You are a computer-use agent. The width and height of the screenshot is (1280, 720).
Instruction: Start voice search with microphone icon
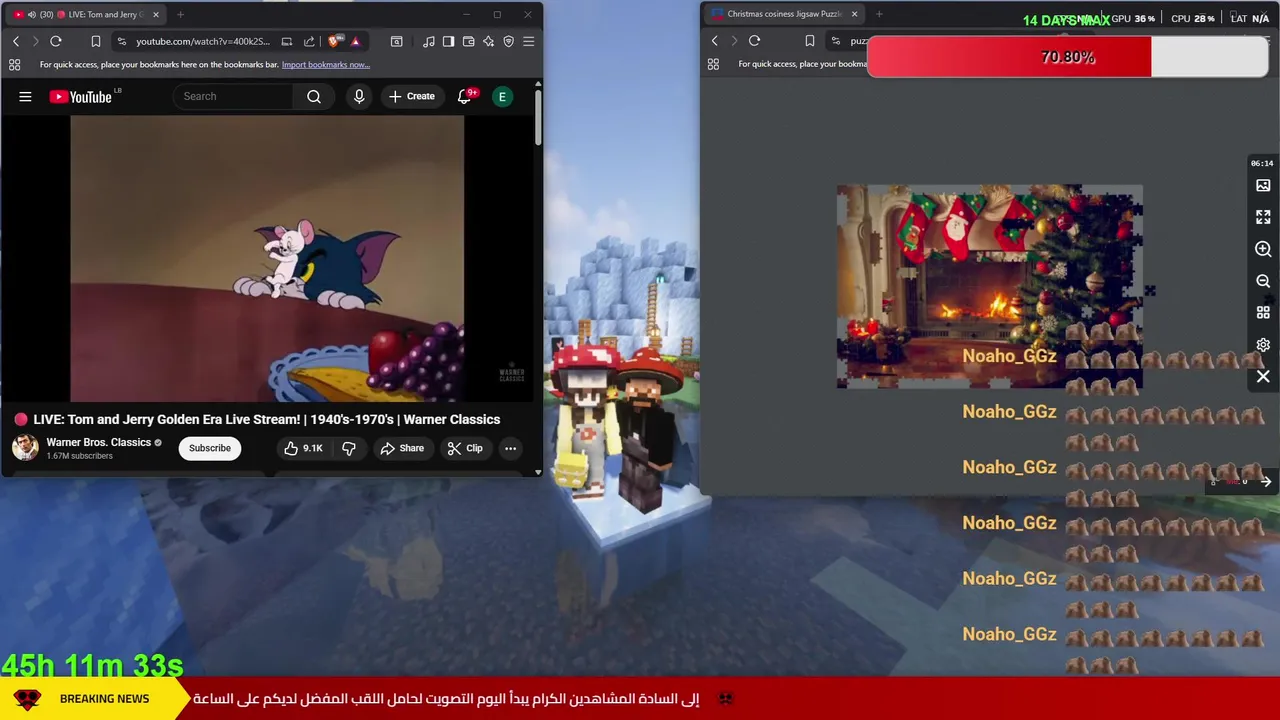click(359, 97)
